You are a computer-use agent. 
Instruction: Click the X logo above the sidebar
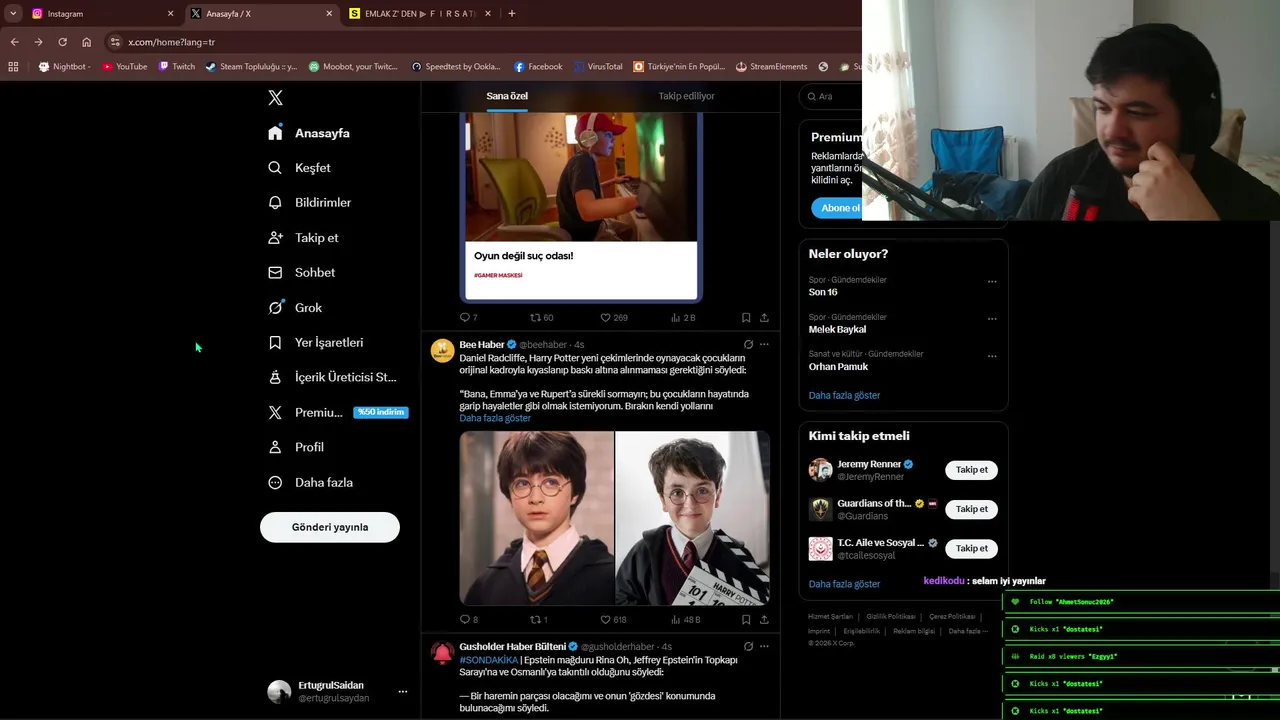(275, 97)
